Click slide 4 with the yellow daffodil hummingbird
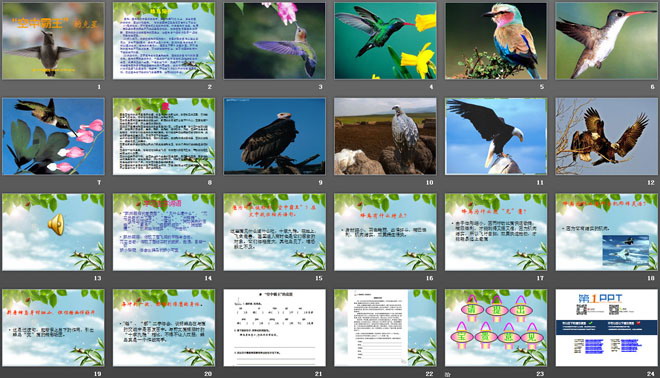This screenshot has height=378, width=660. pos(386,41)
